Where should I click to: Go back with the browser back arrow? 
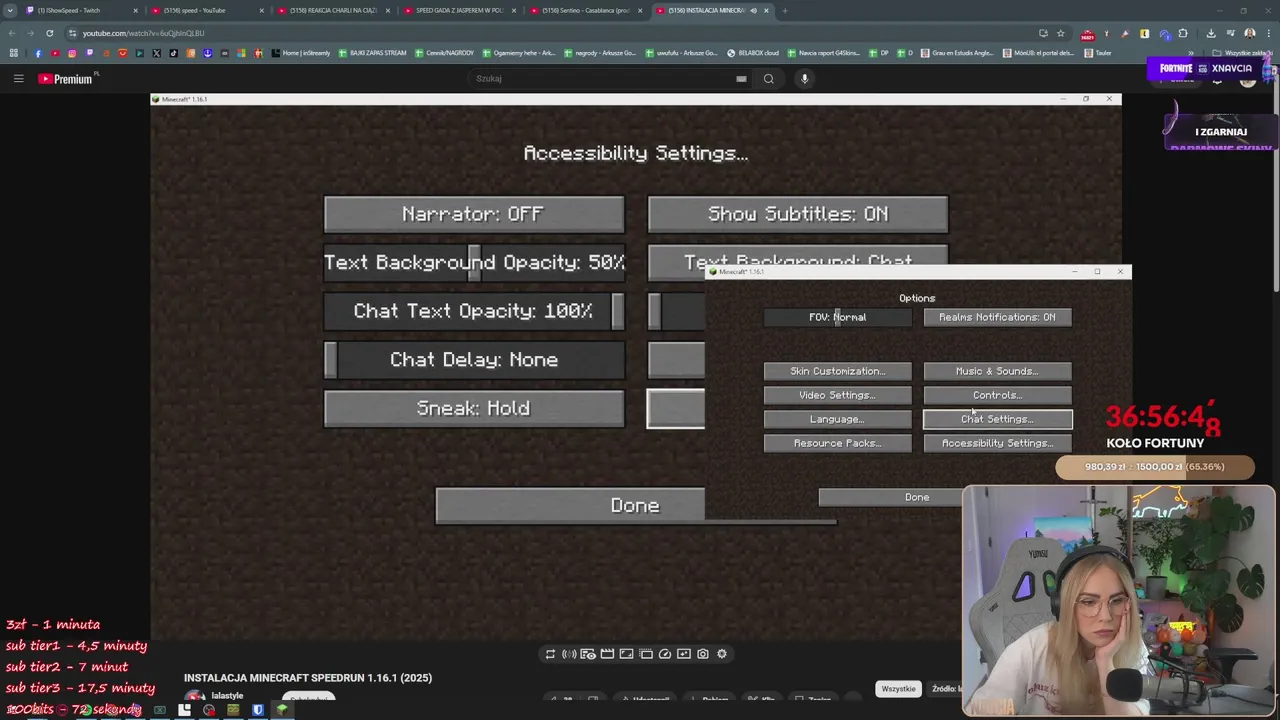coord(11,33)
